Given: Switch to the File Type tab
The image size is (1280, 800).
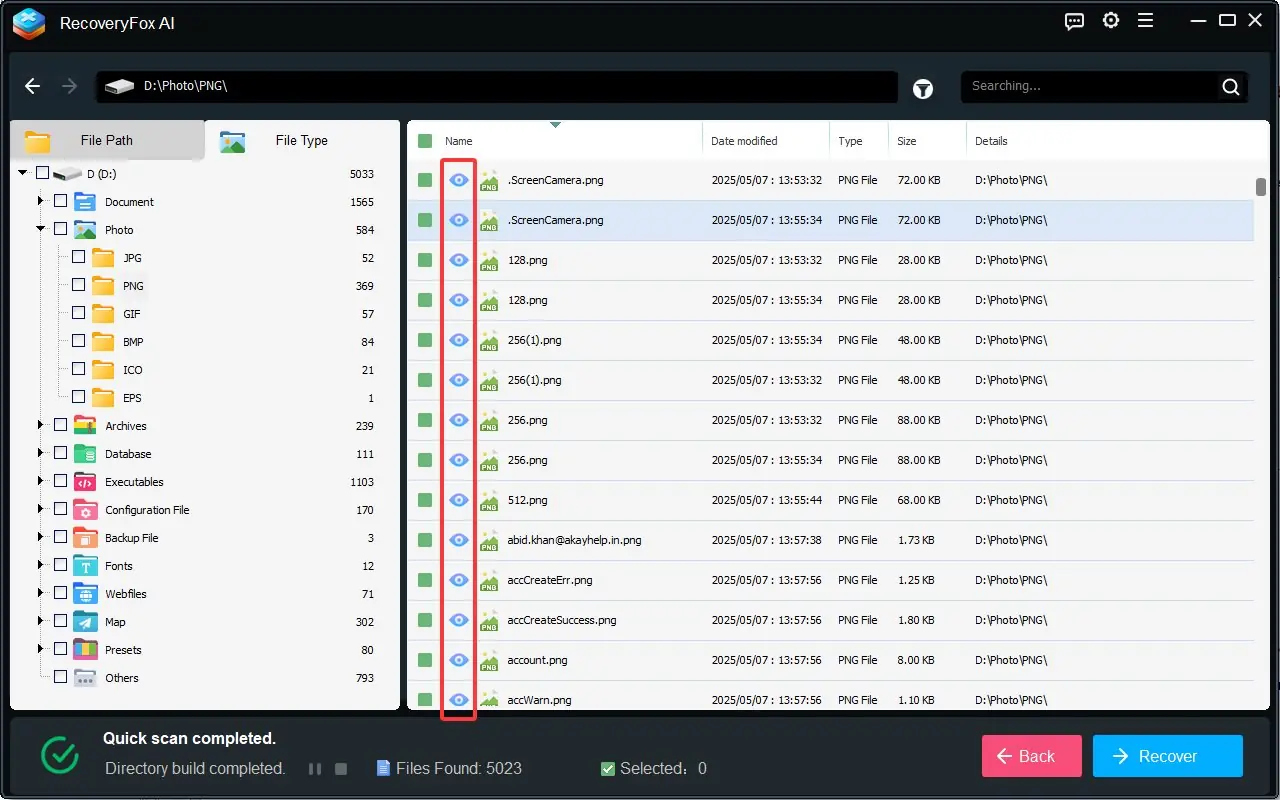Looking at the screenshot, I should click(302, 141).
